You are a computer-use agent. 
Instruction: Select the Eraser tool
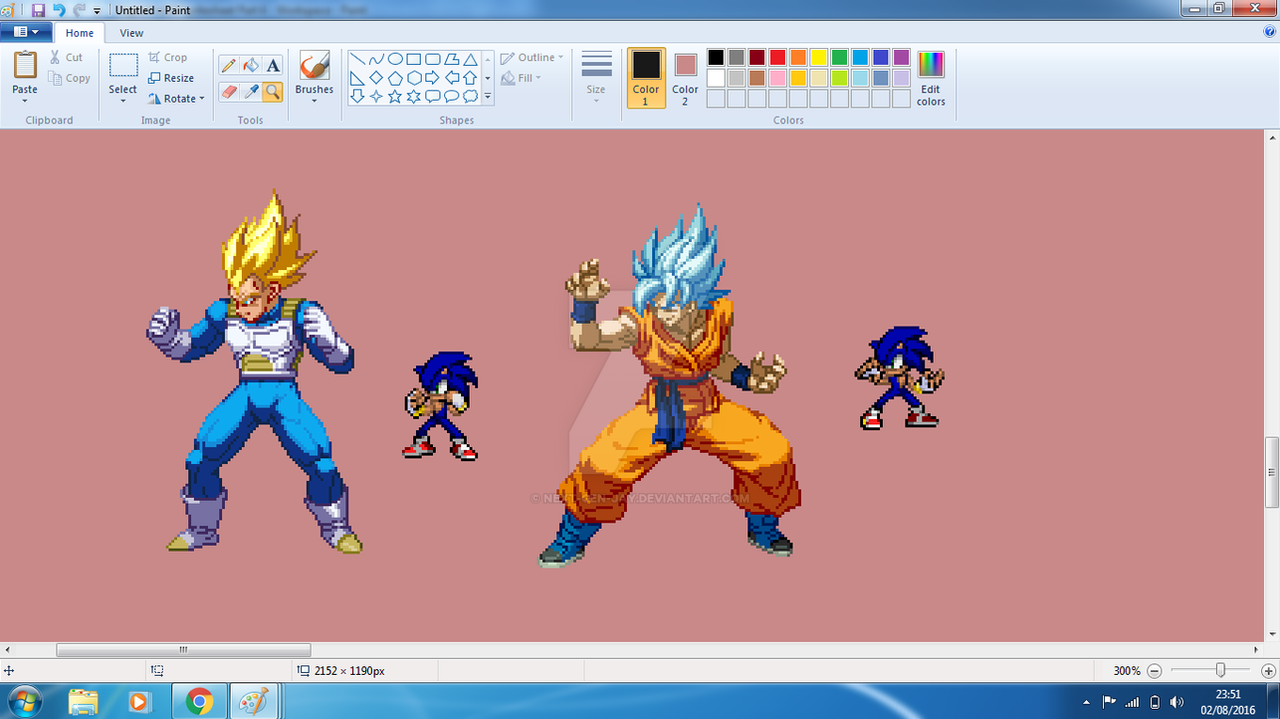[x=228, y=92]
